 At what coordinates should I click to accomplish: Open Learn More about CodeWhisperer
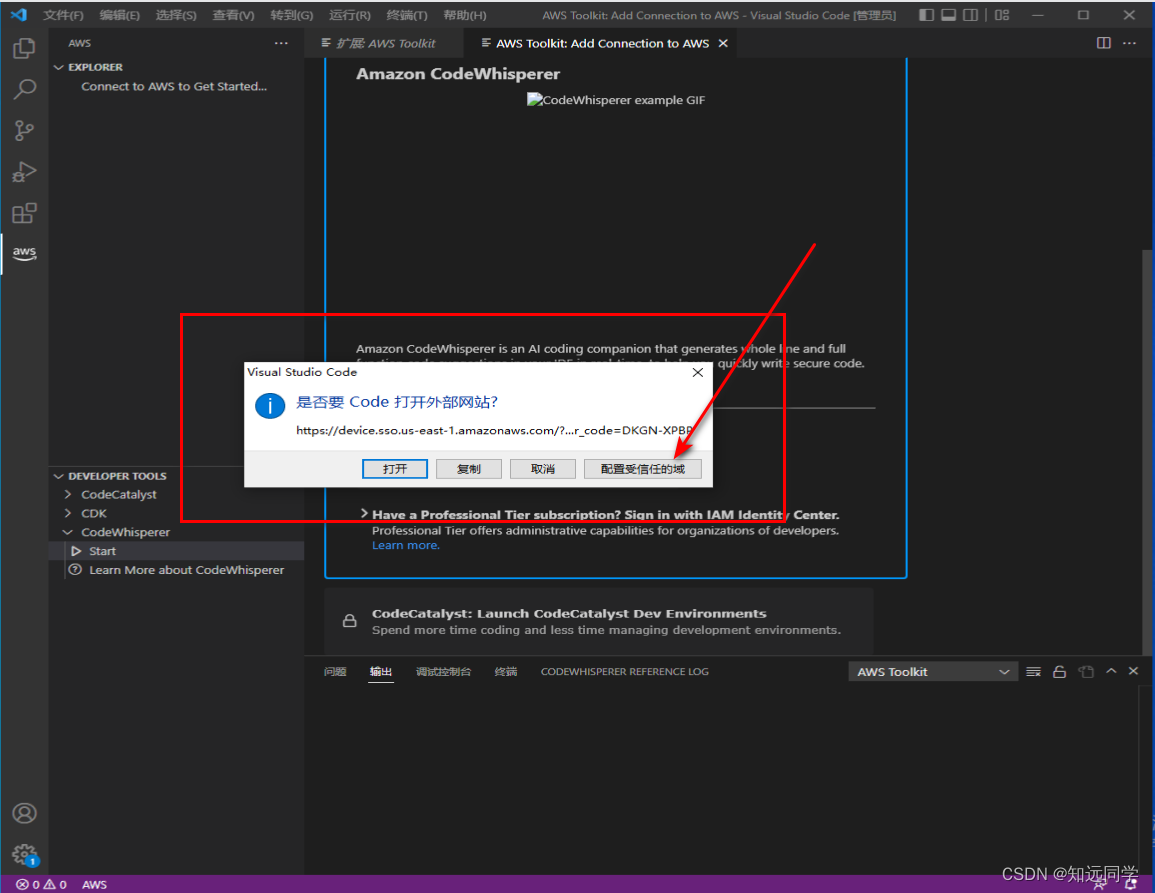pos(176,570)
